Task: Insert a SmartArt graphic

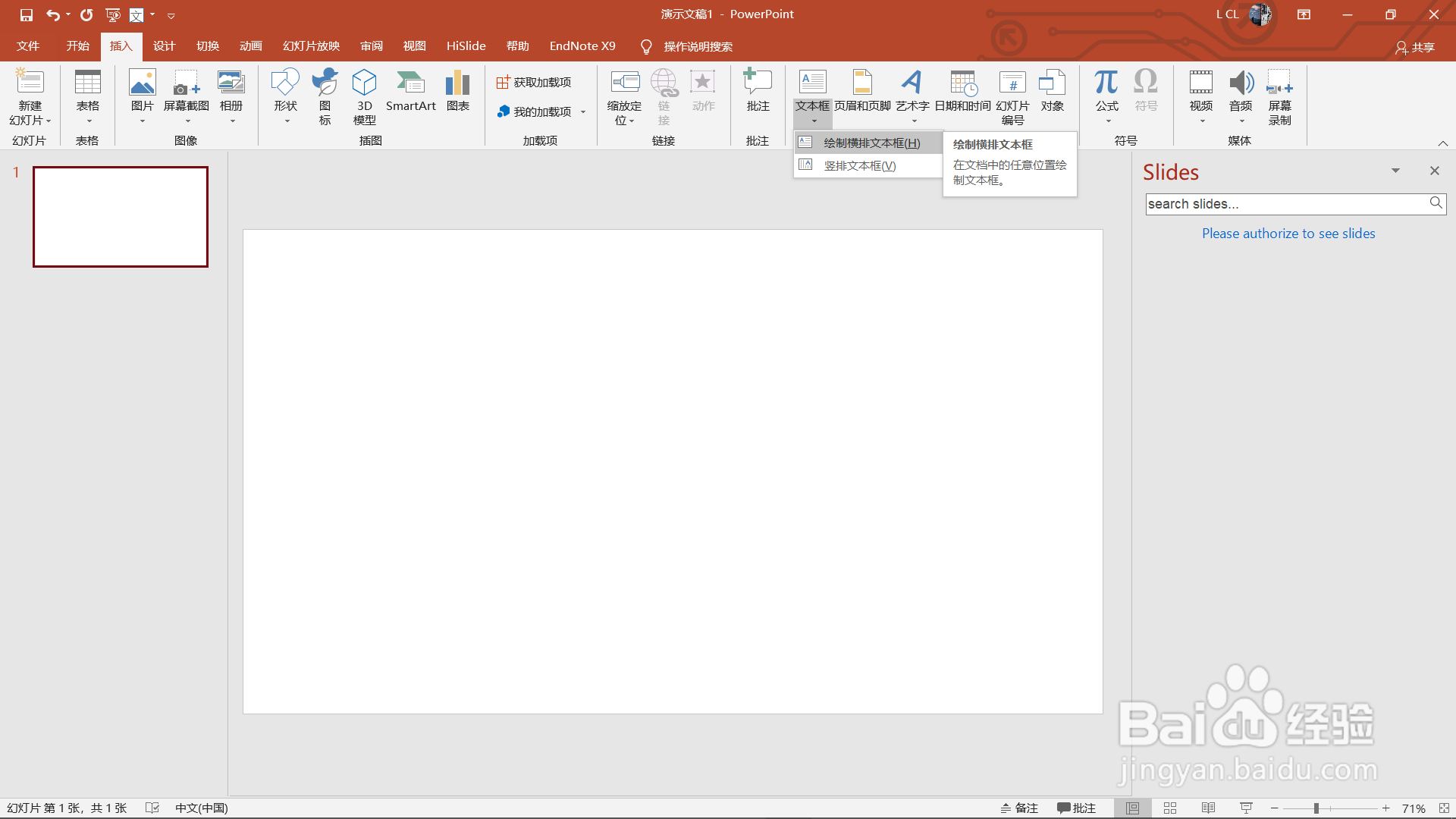Action: click(410, 91)
